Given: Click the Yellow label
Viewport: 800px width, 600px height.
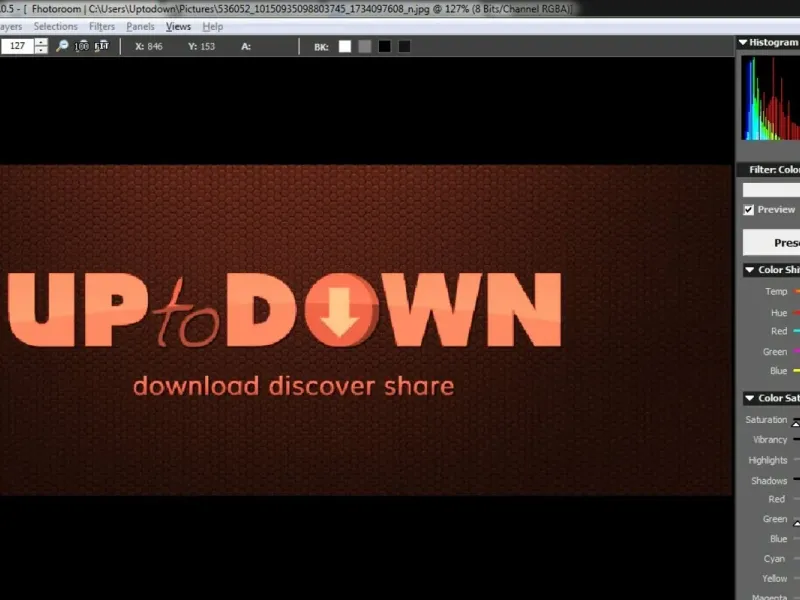Looking at the screenshot, I should (x=774, y=579).
